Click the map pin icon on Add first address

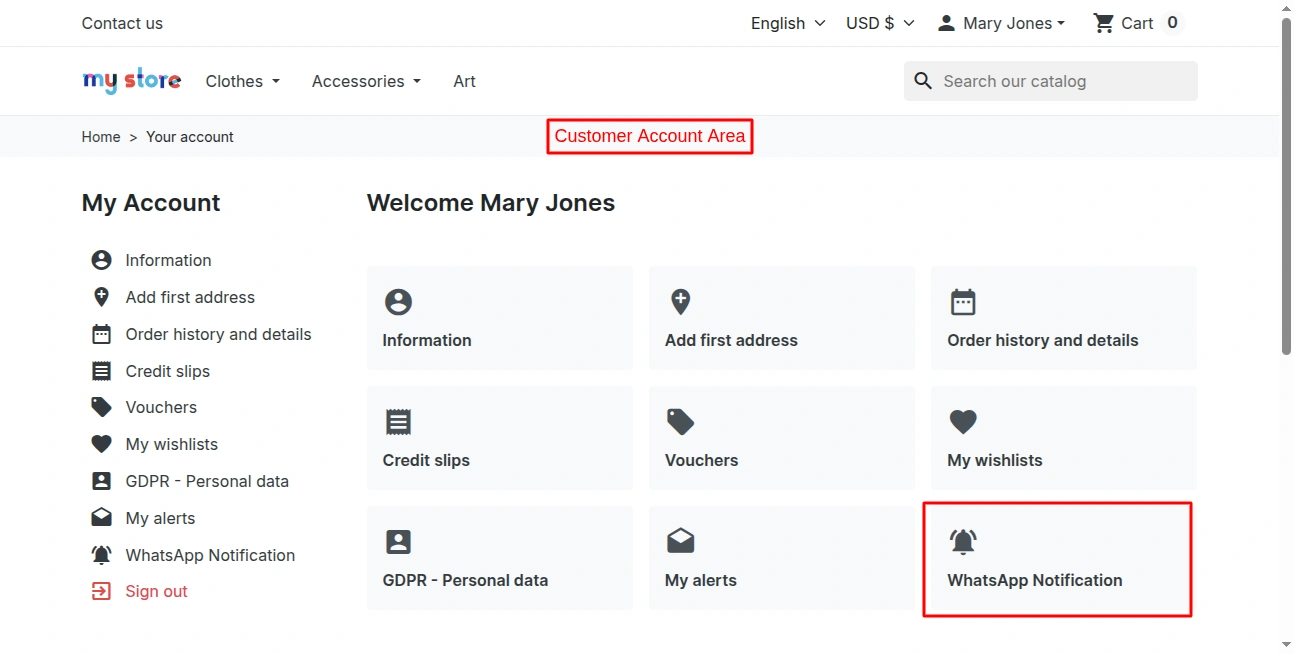point(680,302)
